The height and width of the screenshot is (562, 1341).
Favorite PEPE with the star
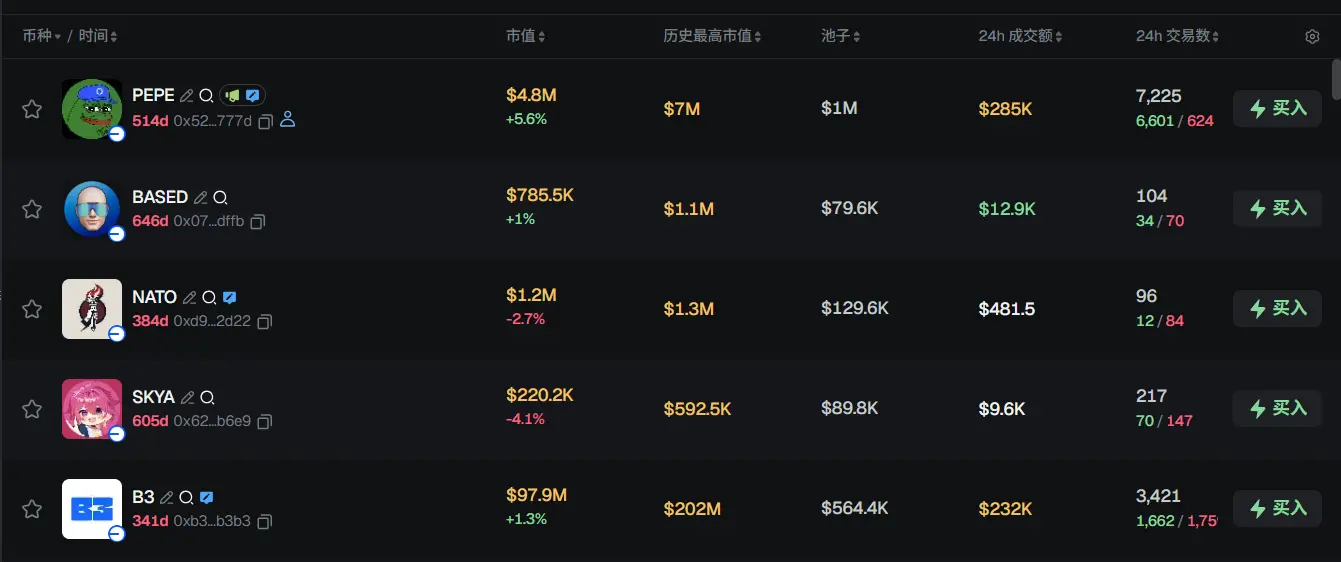(32, 109)
